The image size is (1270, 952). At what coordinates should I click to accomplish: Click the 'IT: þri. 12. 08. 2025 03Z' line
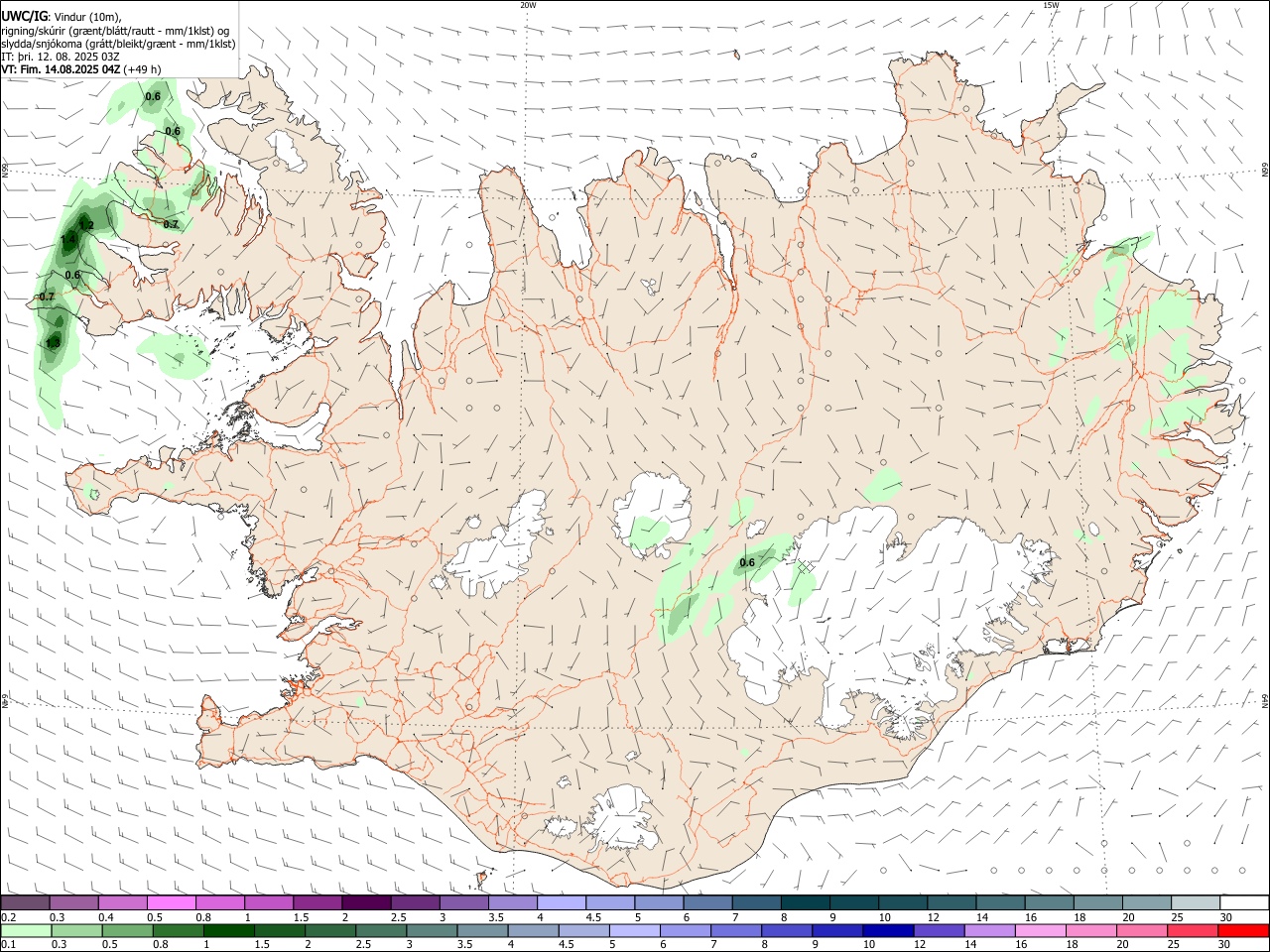coord(61,57)
